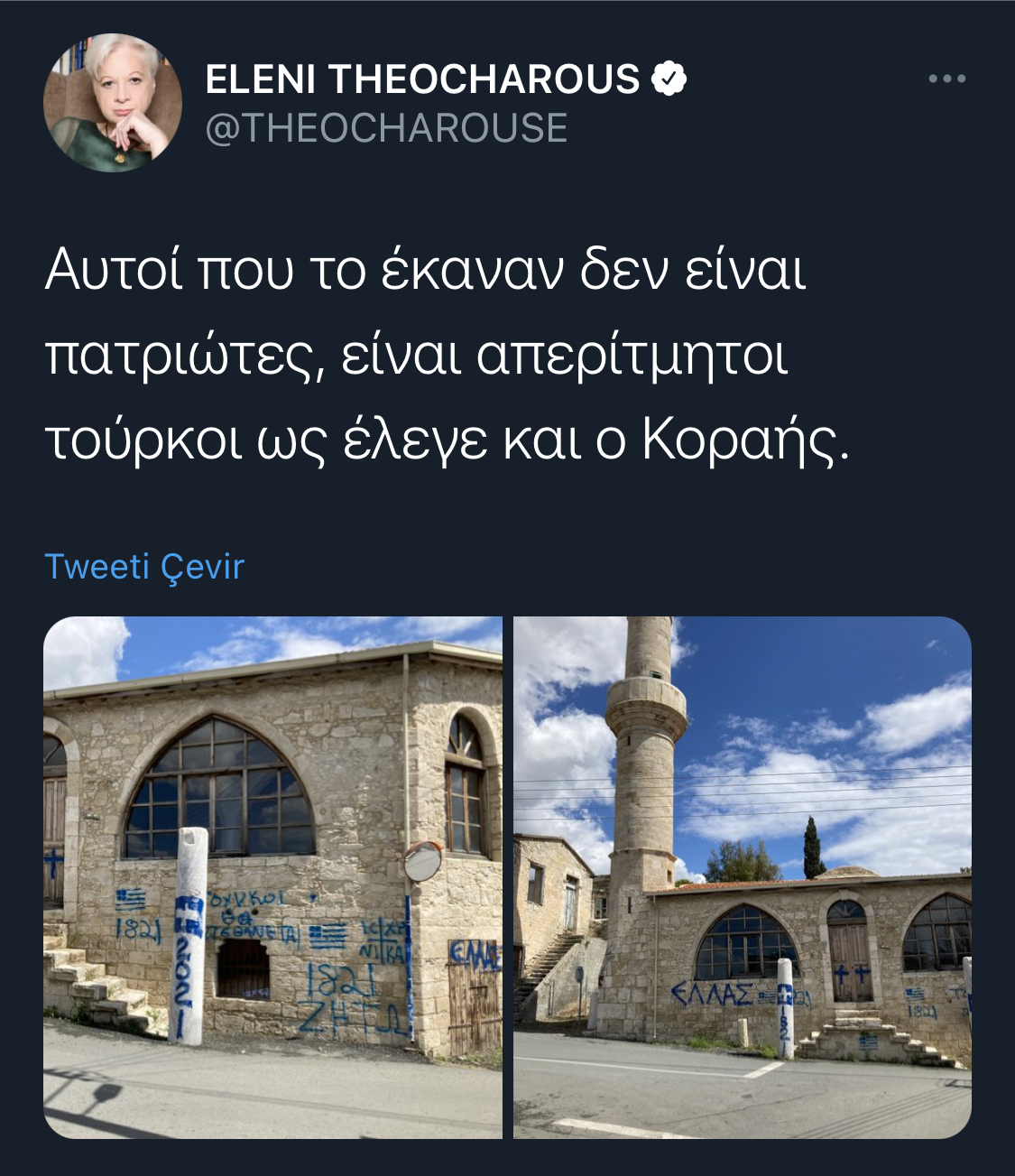
Task: Open the @THEOCHAROUSE handle link
Action: pyautogui.click(x=387, y=128)
